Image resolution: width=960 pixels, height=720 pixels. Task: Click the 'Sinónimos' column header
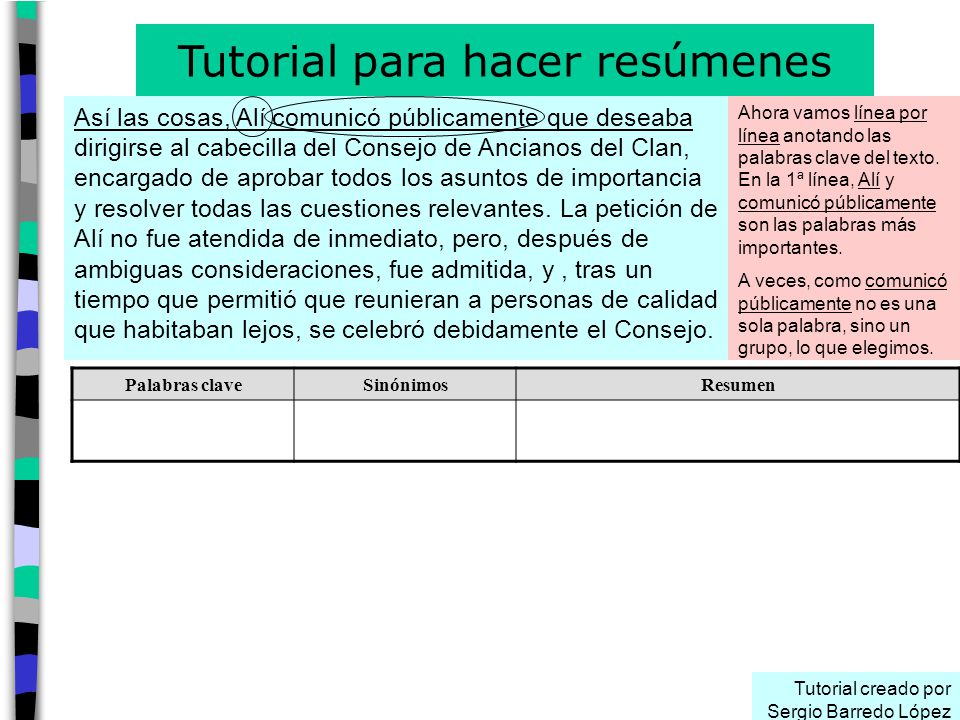405,384
